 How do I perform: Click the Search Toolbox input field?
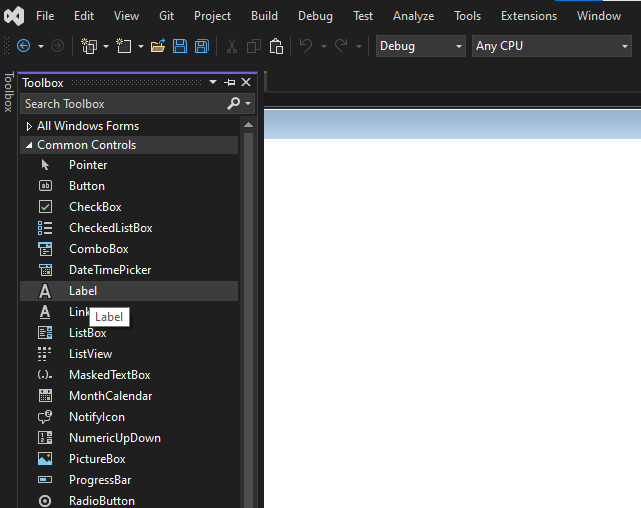coord(123,103)
